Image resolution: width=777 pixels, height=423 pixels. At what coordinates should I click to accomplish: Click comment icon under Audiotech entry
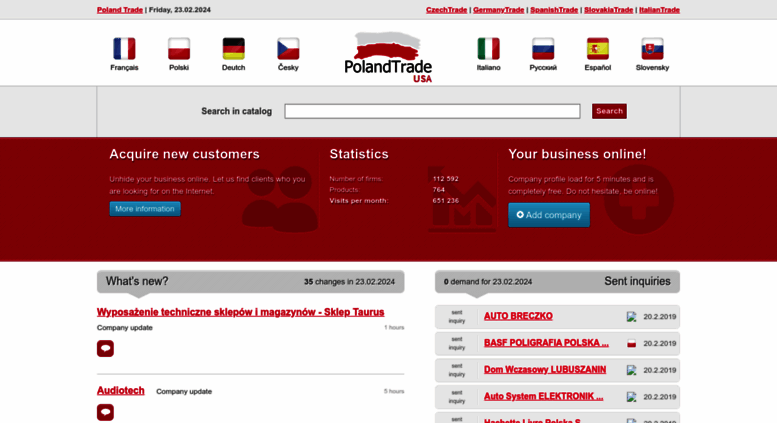click(x=105, y=413)
